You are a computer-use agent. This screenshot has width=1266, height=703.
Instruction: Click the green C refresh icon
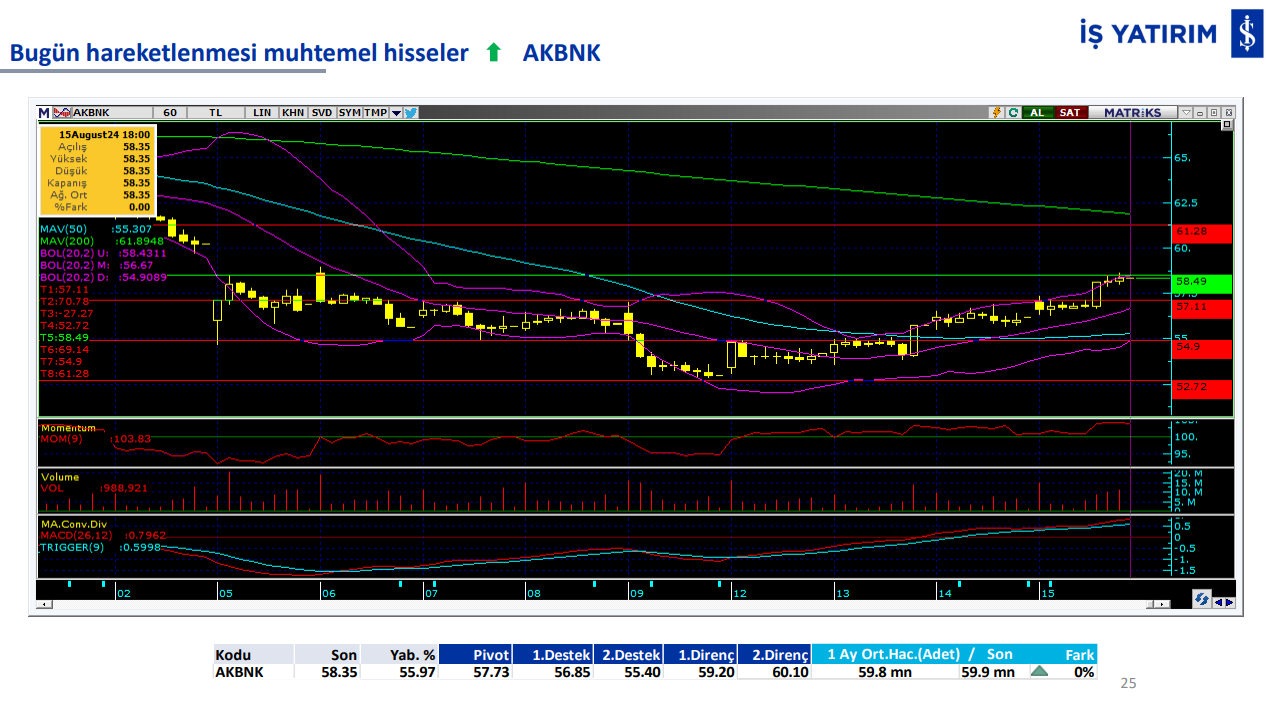(x=1014, y=112)
